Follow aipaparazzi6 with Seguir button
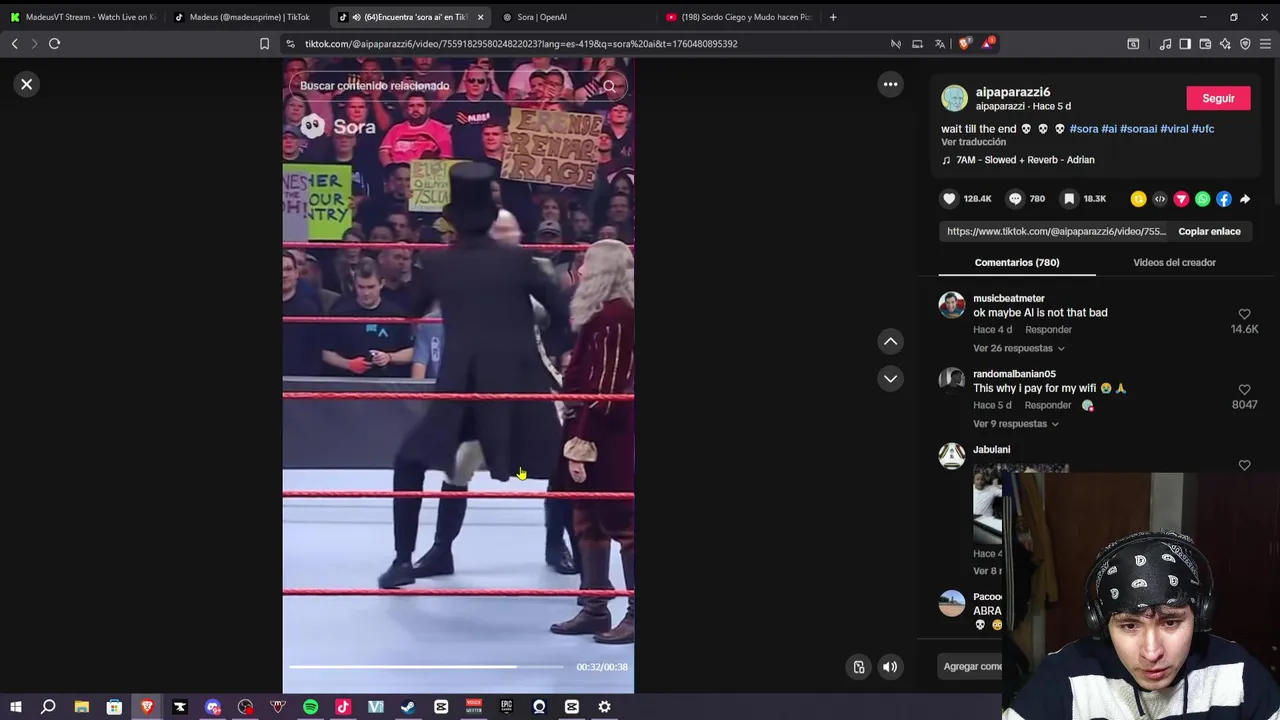This screenshot has height=720, width=1280. coord(1218,98)
